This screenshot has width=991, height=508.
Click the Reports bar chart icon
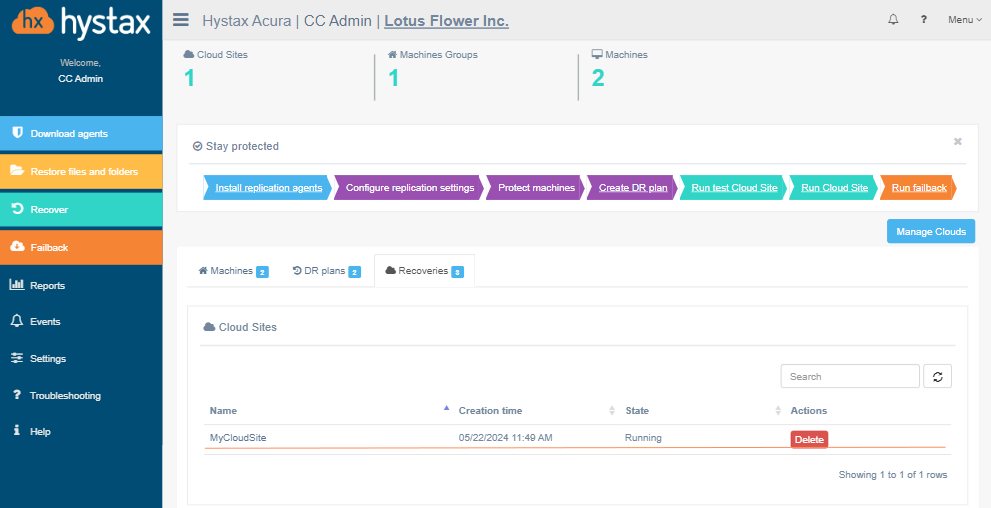click(16, 284)
